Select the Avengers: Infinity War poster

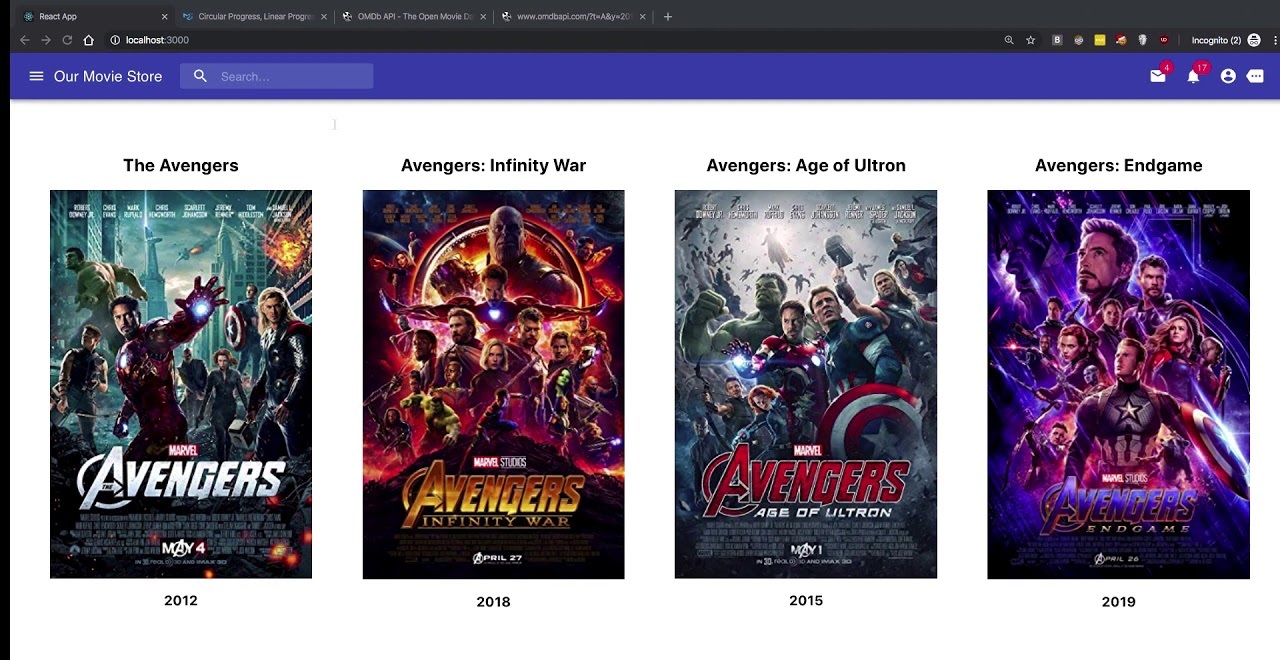coord(493,384)
